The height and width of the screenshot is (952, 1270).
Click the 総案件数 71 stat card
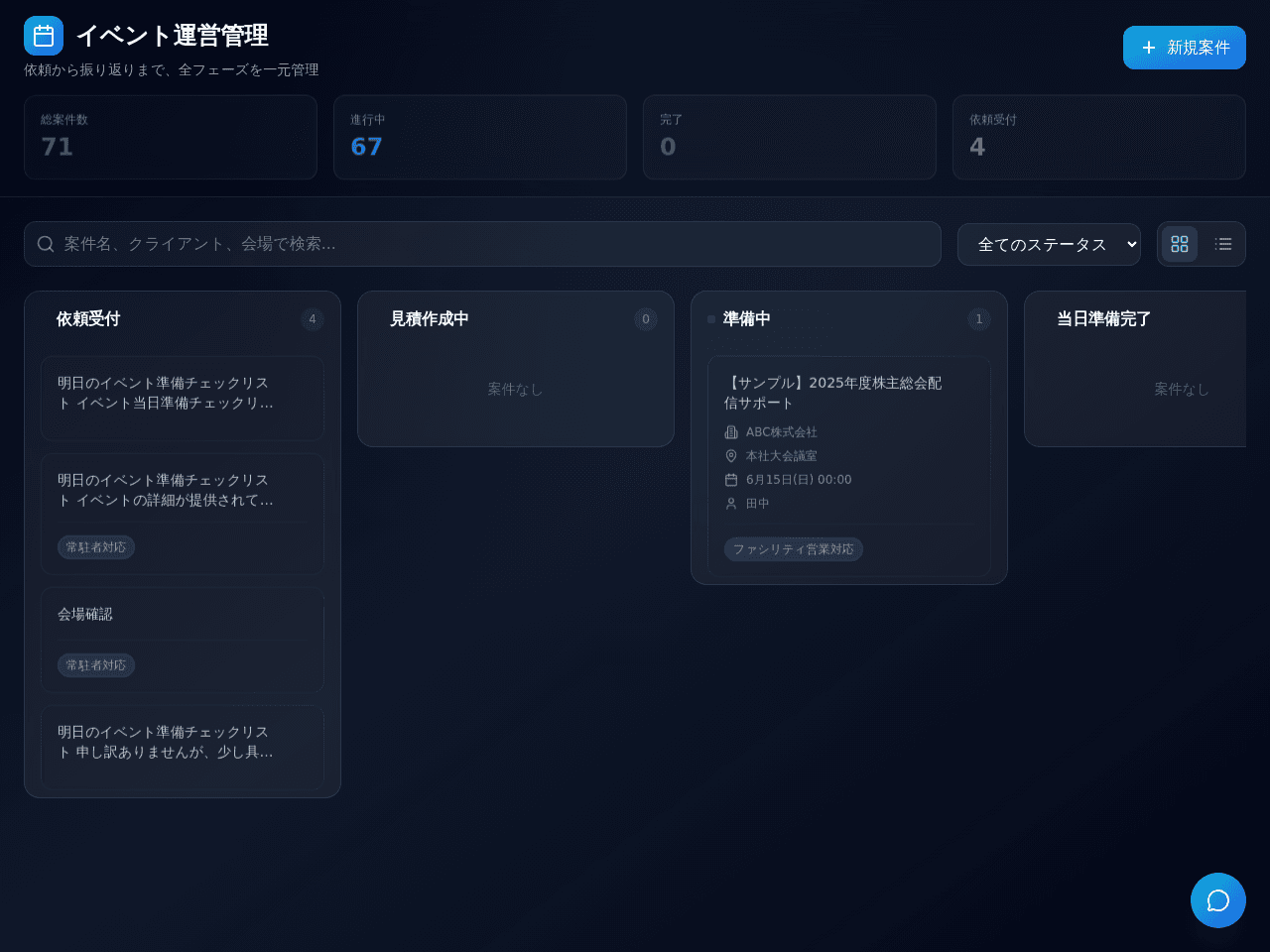point(171,137)
